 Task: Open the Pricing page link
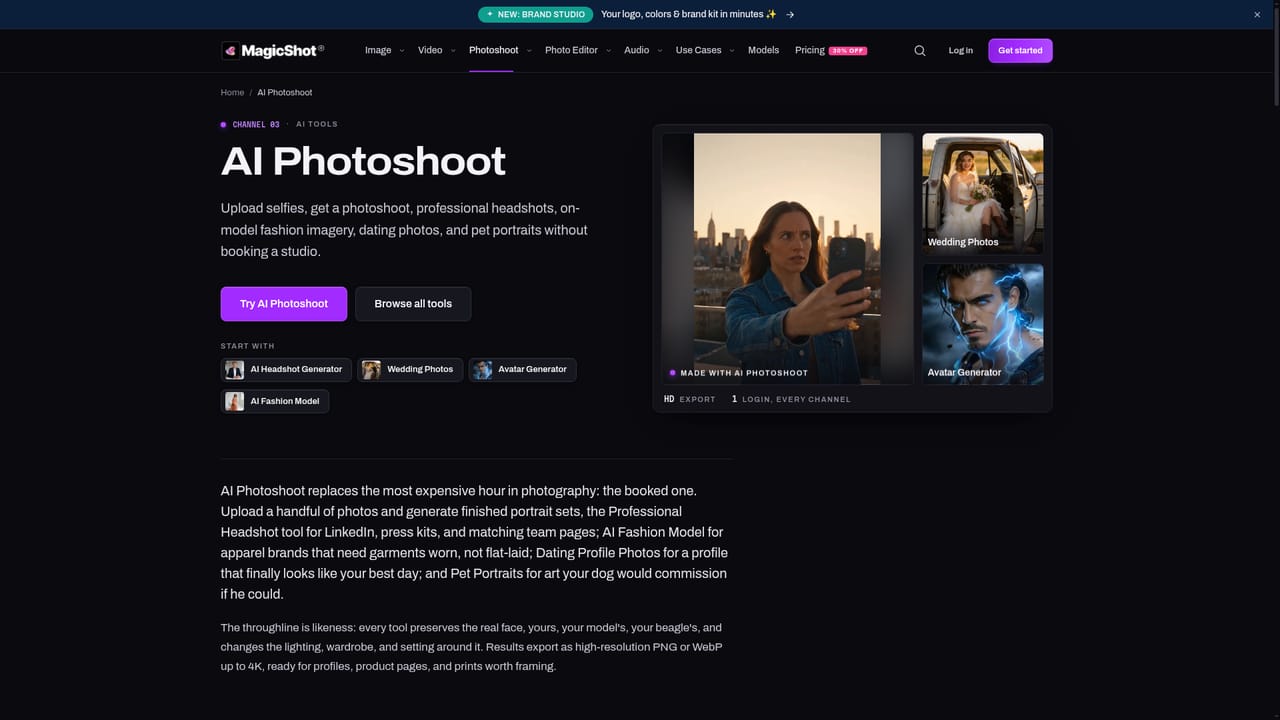pyautogui.click(x=810, y=50)
